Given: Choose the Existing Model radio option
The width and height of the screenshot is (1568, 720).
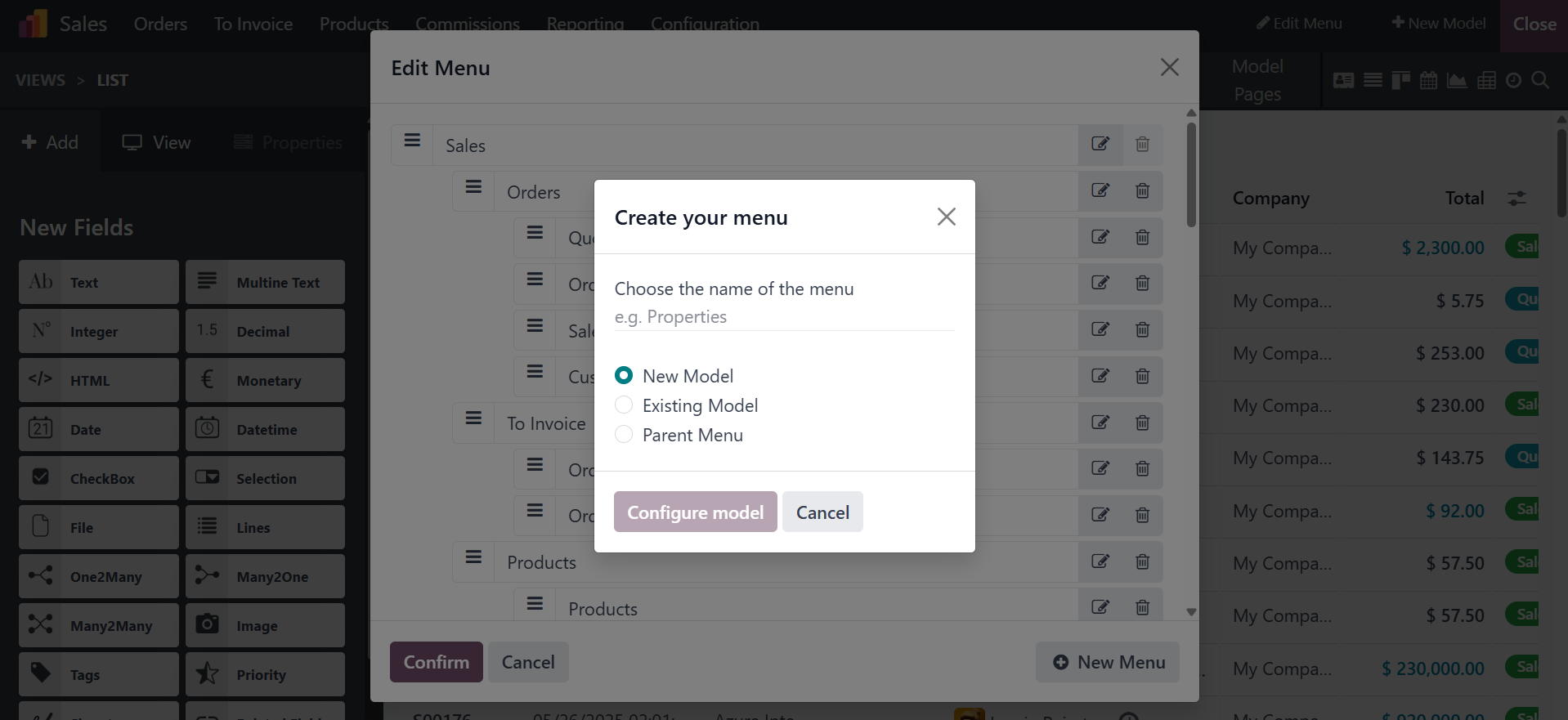Looking at the screenshot, I should coord(624,405).
